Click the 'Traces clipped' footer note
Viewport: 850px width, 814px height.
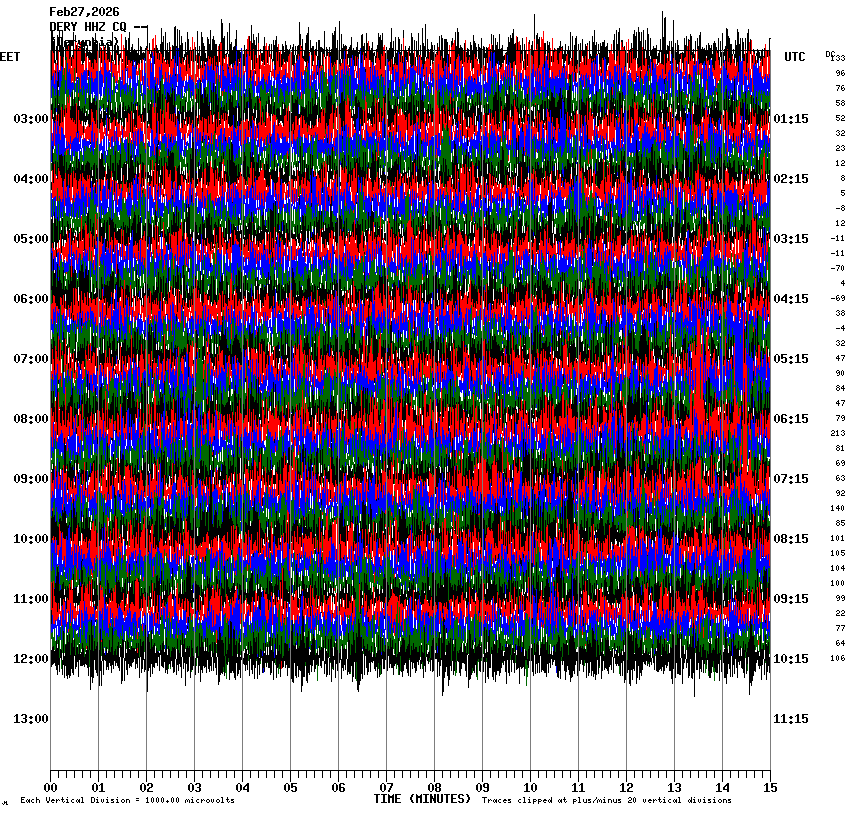coord(606,801)
